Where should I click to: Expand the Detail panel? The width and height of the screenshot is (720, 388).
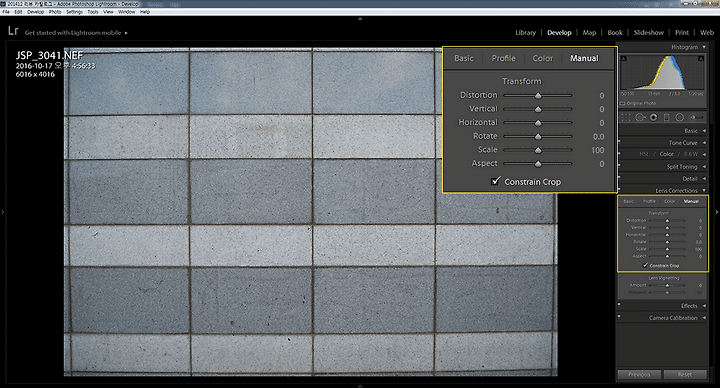704,179
